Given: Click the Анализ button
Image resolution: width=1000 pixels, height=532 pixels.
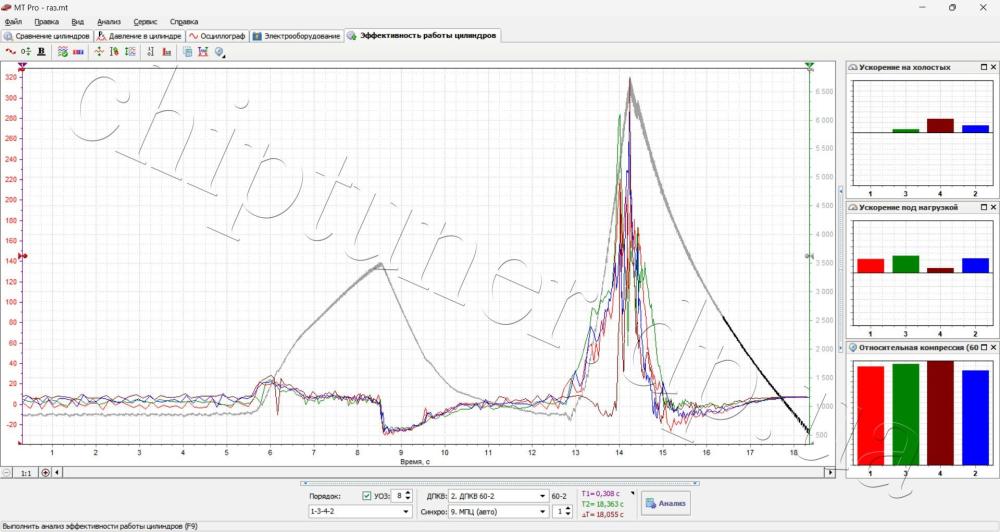Looking at the screenshot, I should (665, 503).
